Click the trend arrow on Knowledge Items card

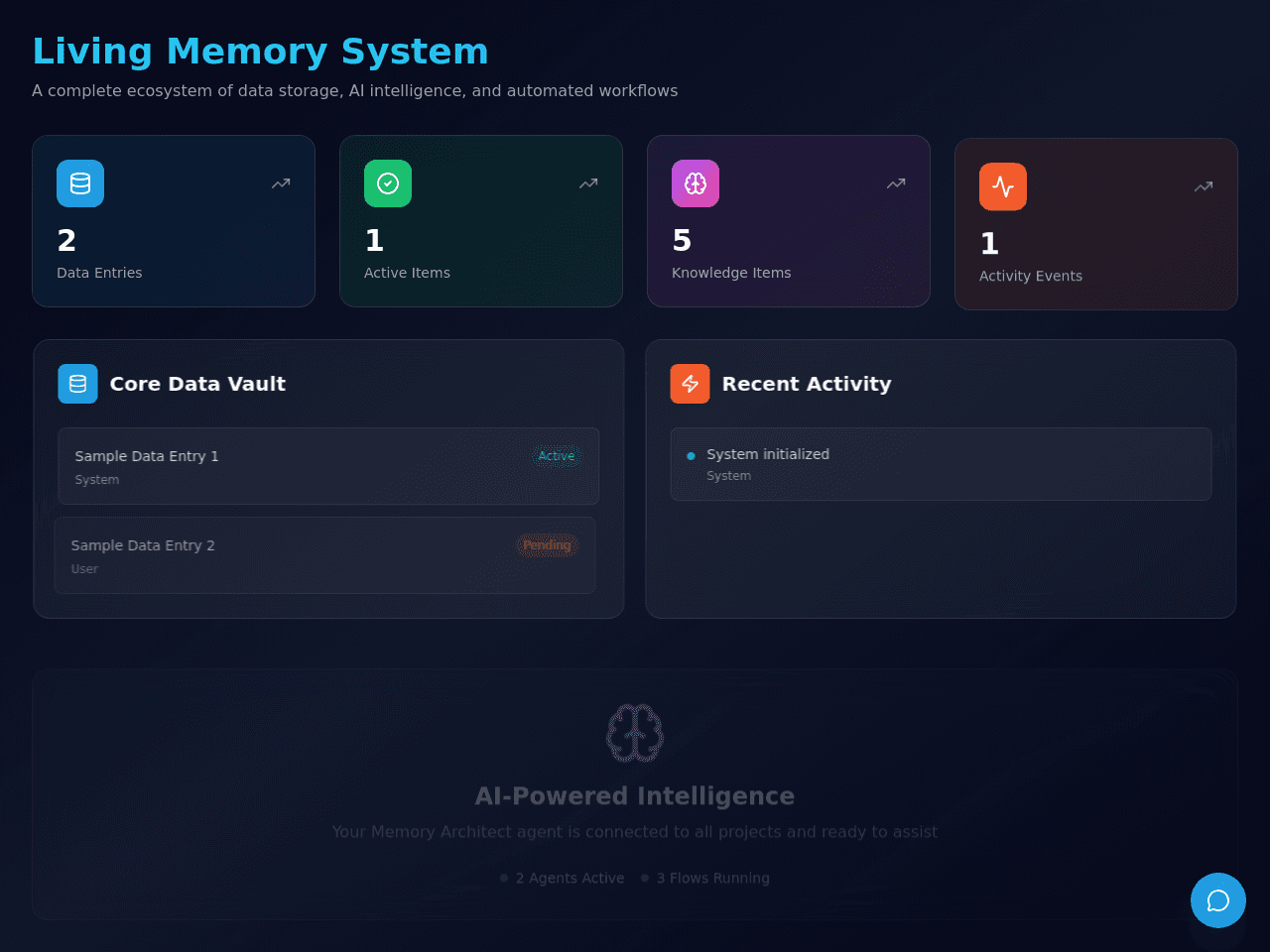896,183
